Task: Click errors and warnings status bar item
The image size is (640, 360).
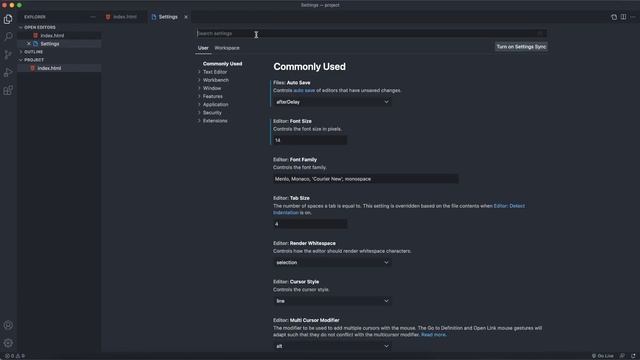Action: 14,356
